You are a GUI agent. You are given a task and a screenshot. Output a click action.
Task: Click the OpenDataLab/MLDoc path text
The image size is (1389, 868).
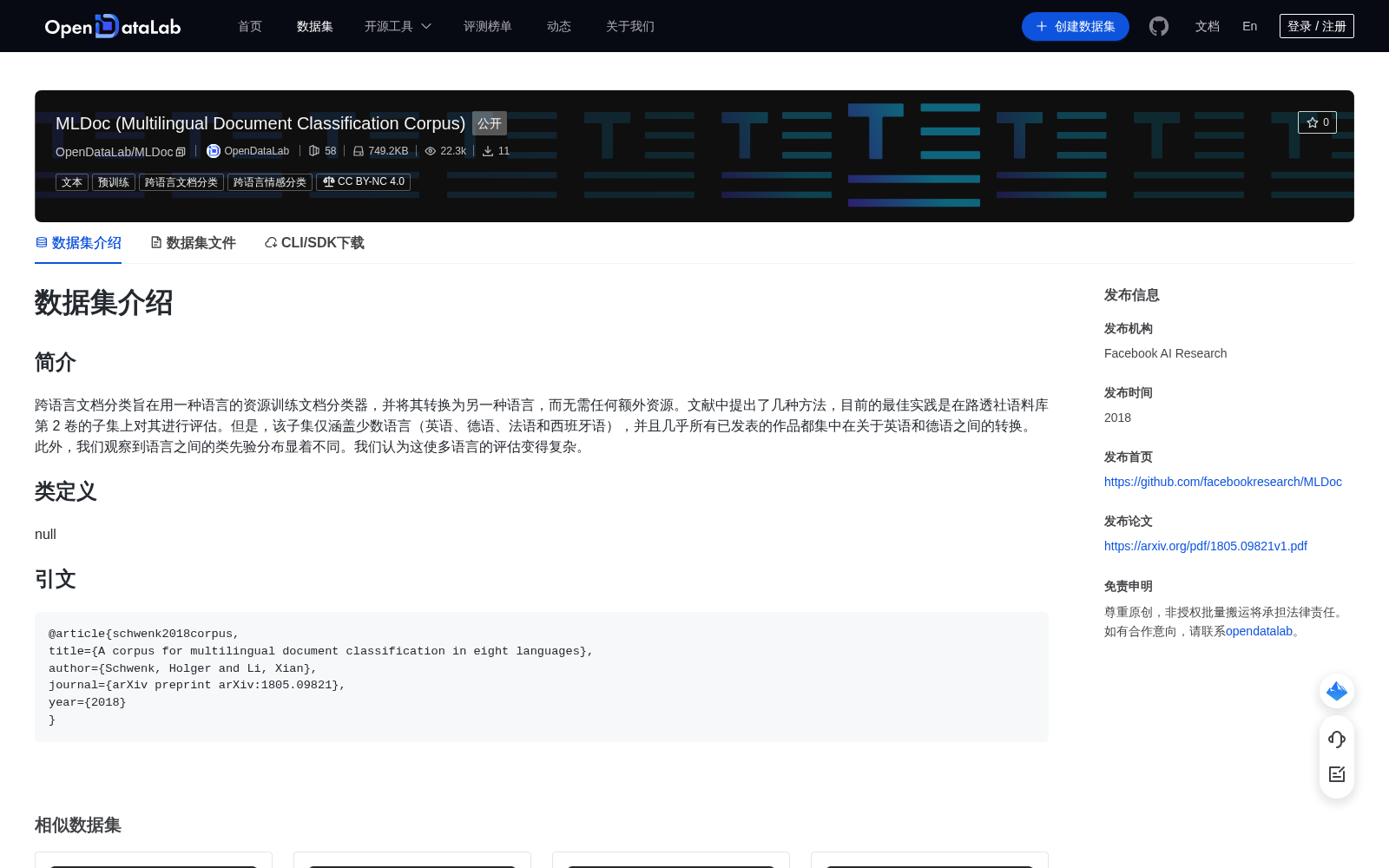point(115,152)
